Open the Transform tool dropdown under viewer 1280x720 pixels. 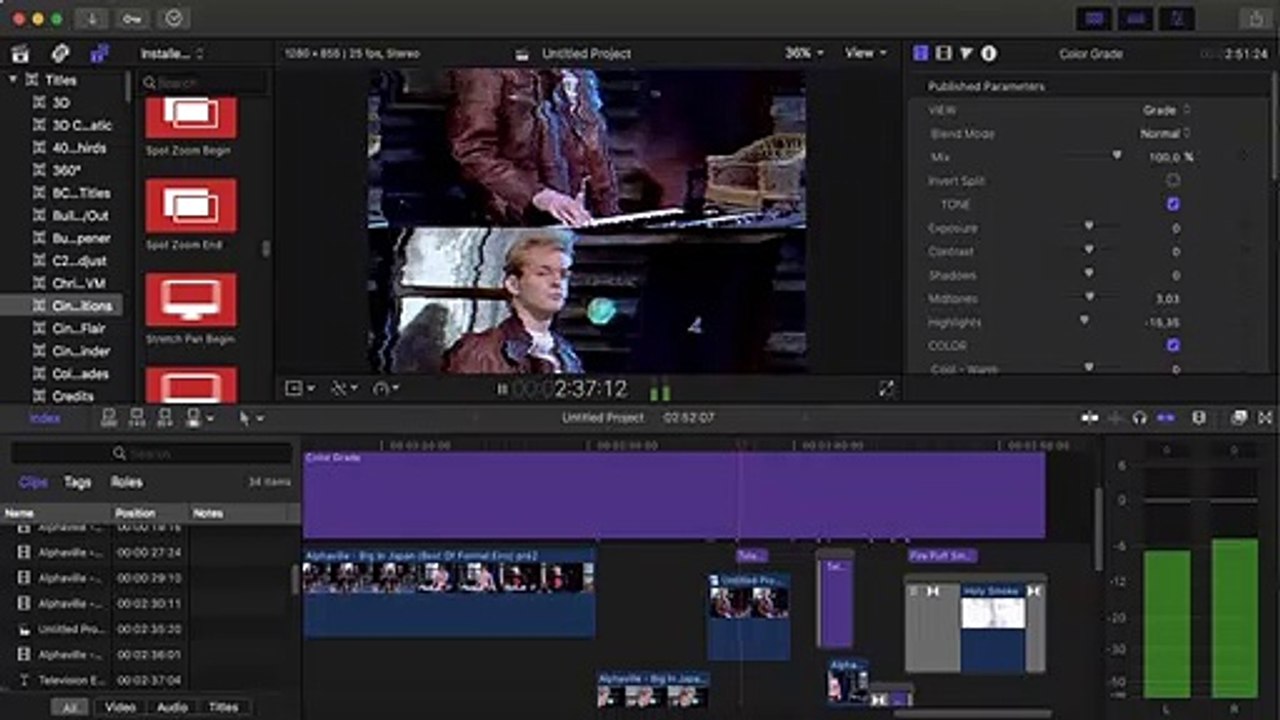pyautogui.click(x=299, y=389)
